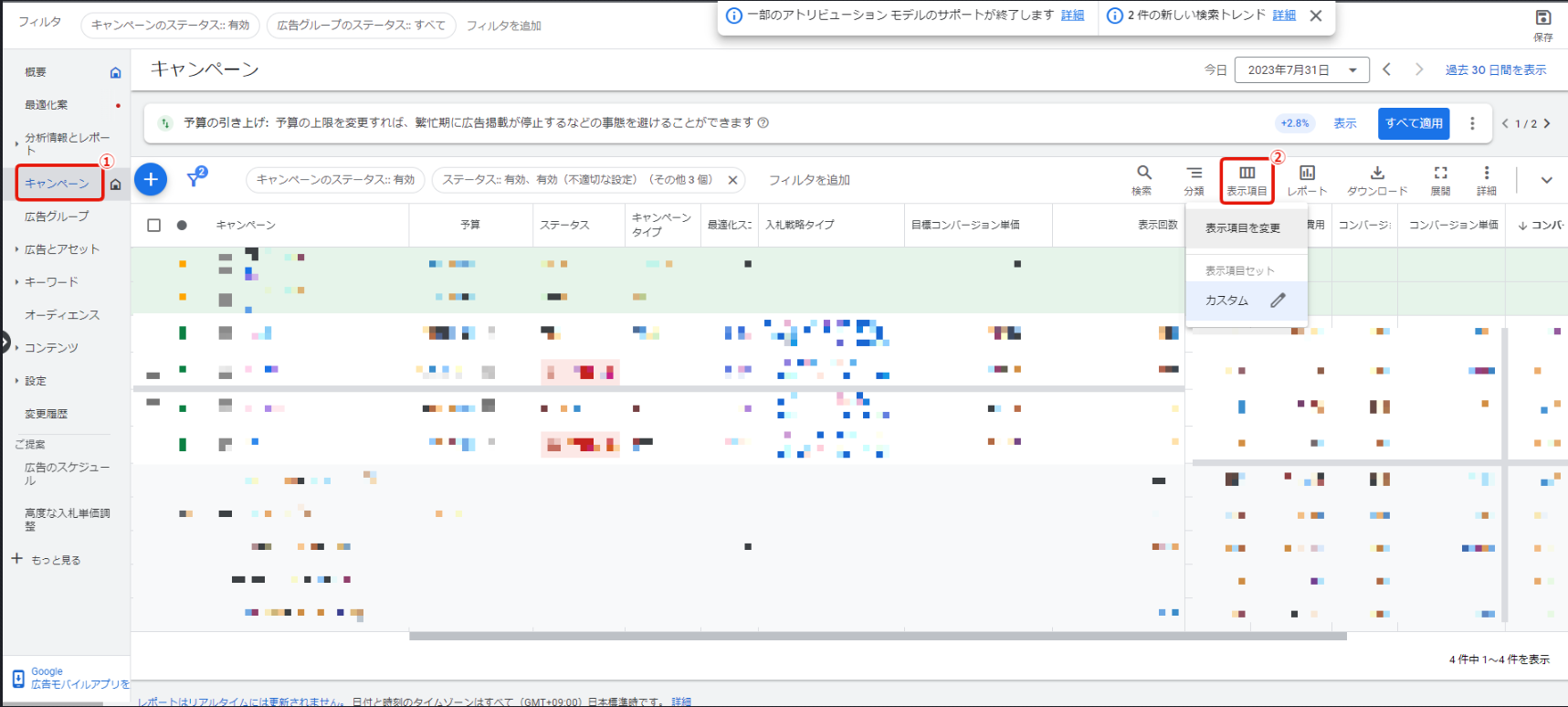Viewport: 1568px width, 707px height.
Task: Show next recommendation card
Action: [x=1547, y=123]
